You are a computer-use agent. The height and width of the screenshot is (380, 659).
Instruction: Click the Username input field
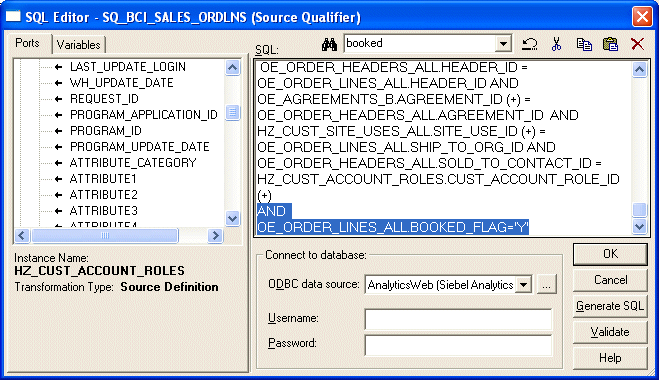pos(458,319)
